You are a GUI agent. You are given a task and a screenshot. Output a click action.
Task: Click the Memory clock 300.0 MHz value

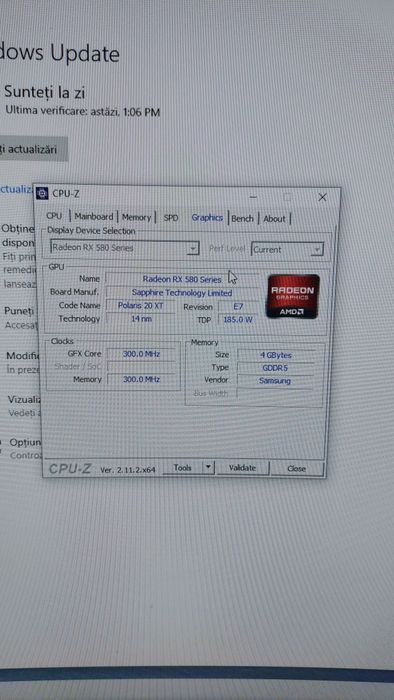coord(141,379)
